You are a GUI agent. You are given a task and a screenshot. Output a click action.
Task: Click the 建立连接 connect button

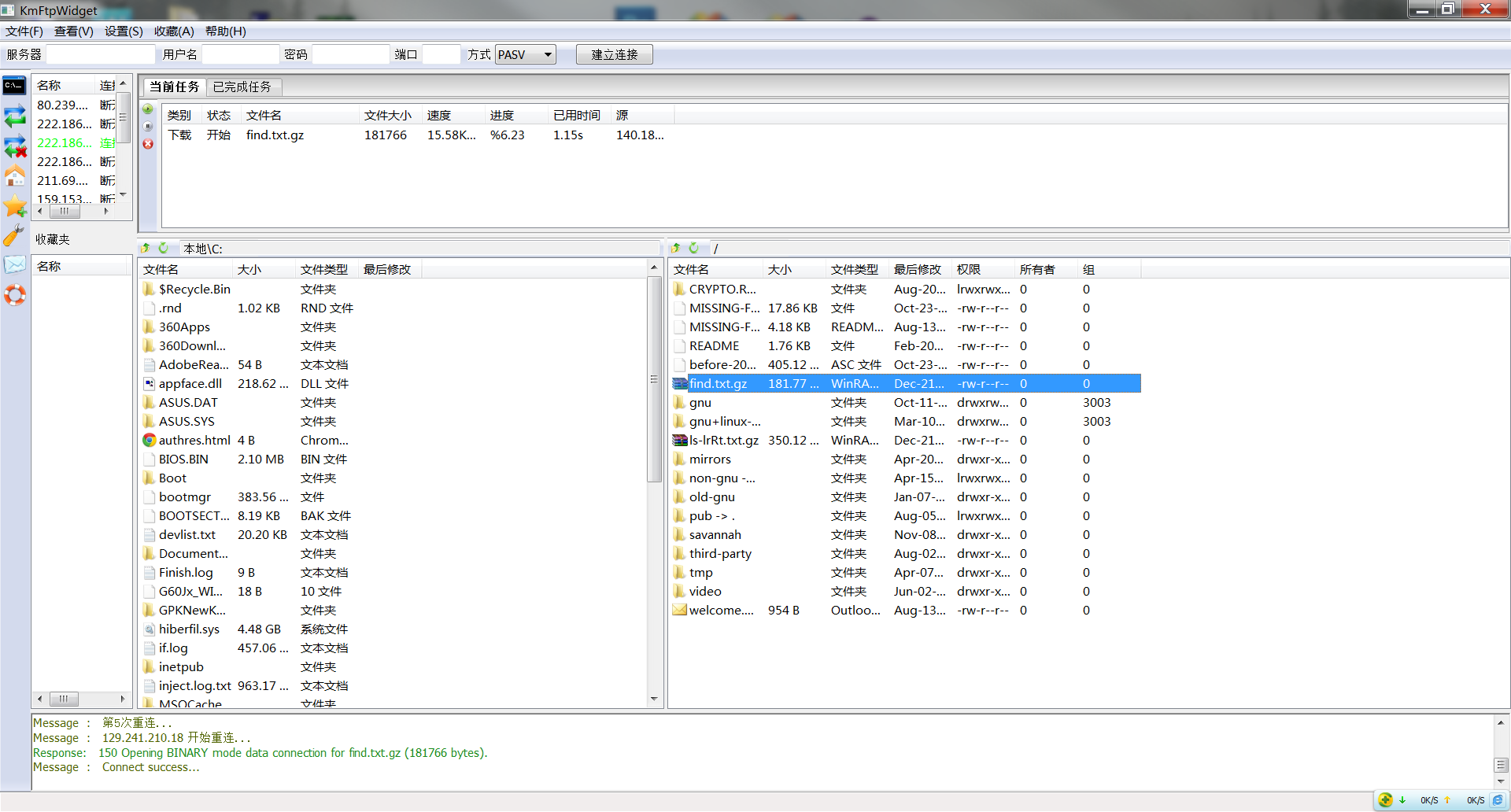point(615,55)
